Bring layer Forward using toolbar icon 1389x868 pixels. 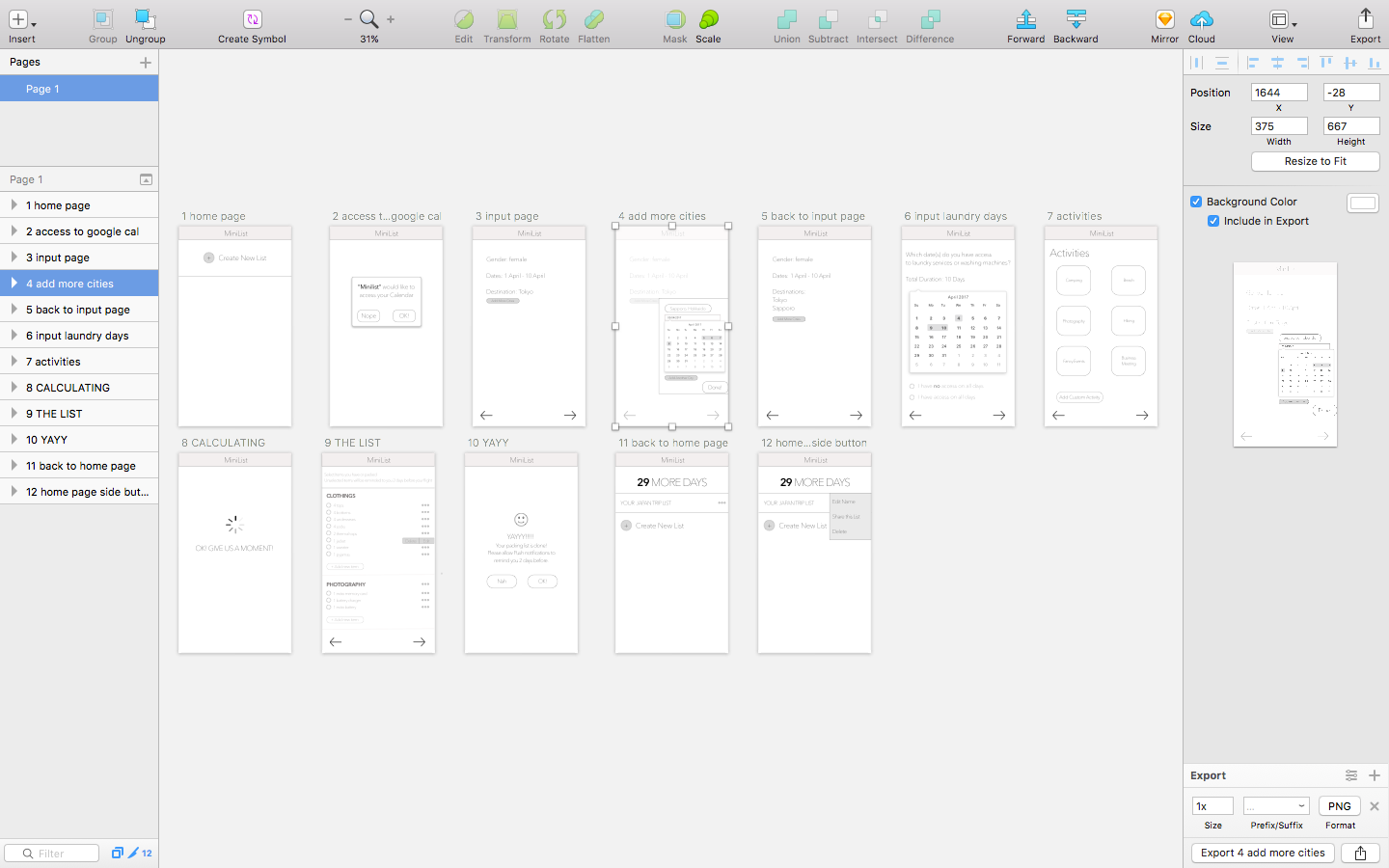point(1025,19)
